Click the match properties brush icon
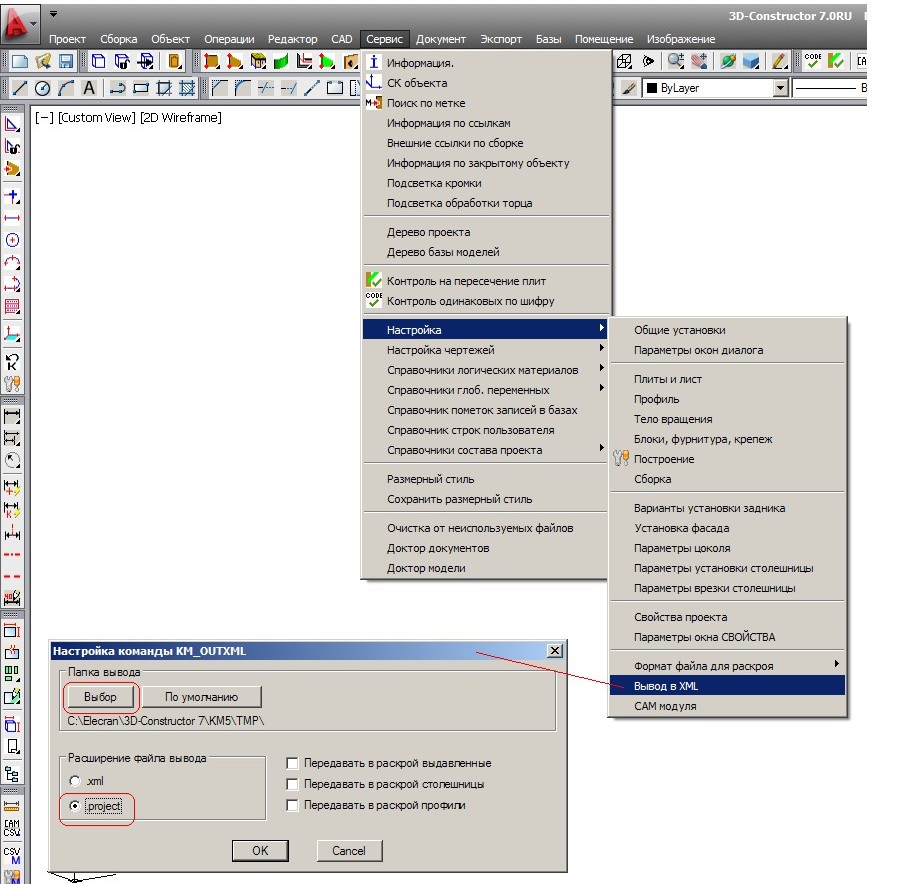 (x=629, y=88)
